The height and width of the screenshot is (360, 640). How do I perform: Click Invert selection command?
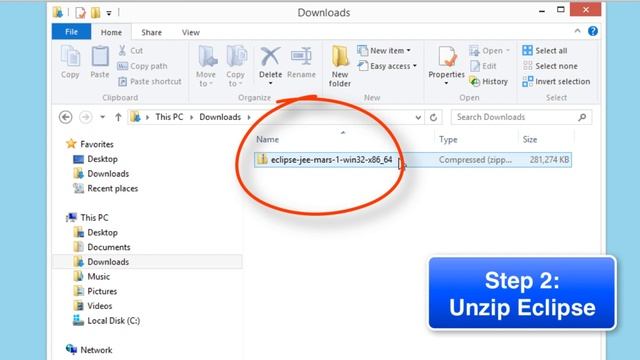click(x=556, y=82)
